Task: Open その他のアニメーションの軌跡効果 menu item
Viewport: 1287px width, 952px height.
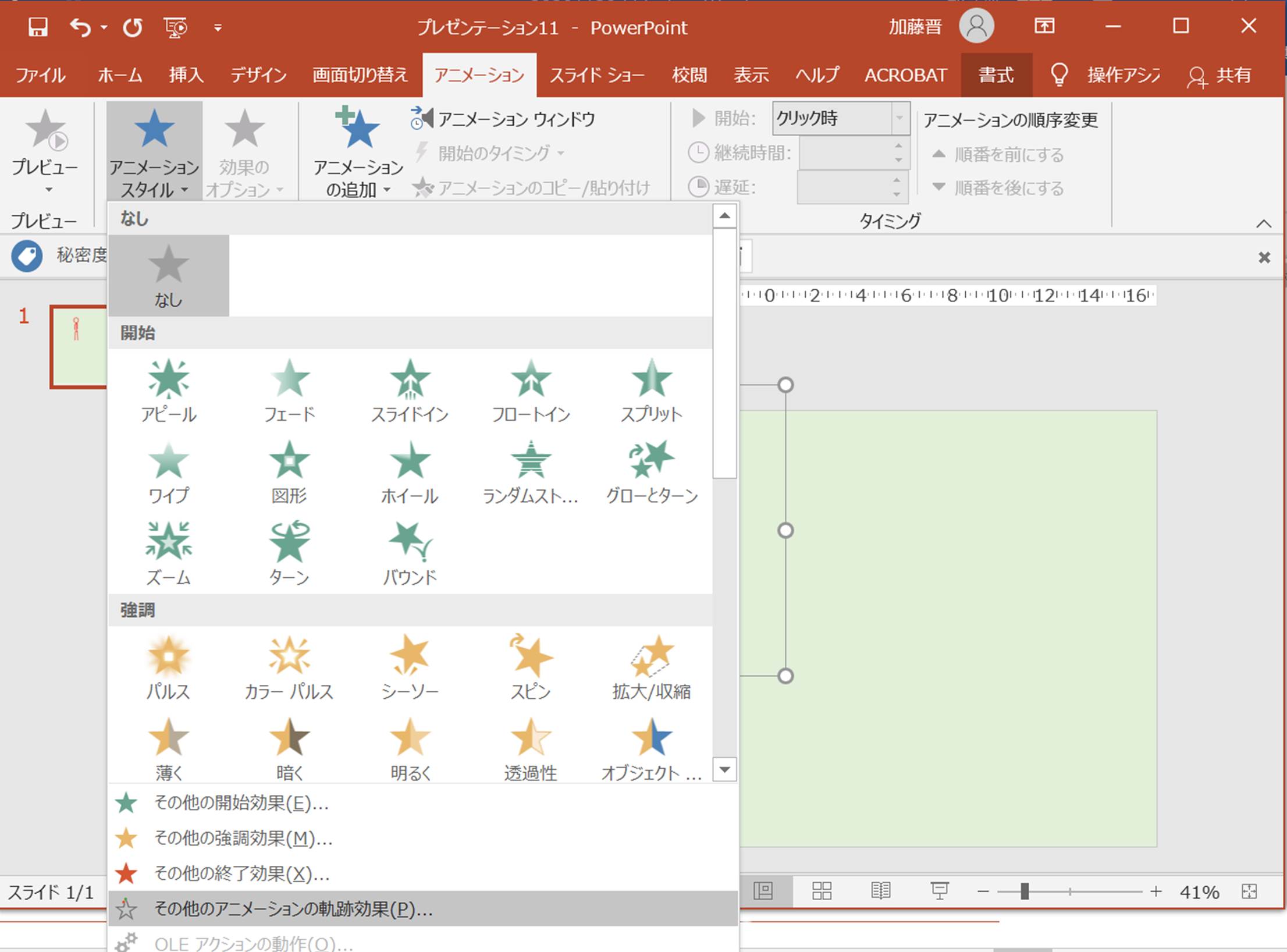Action: coord(293,908)
